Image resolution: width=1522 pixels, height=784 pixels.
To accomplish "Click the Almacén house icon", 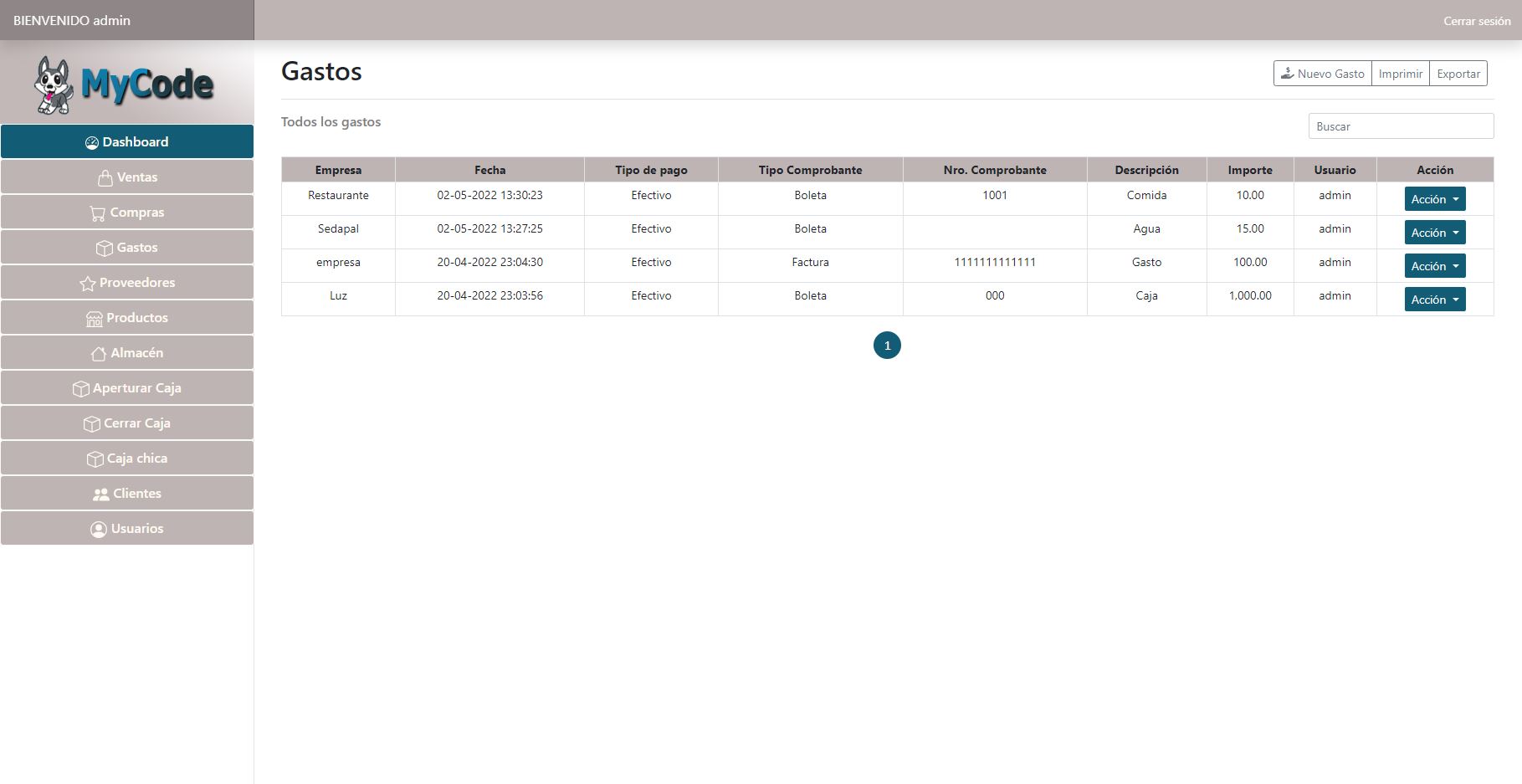I will point(99,354).
